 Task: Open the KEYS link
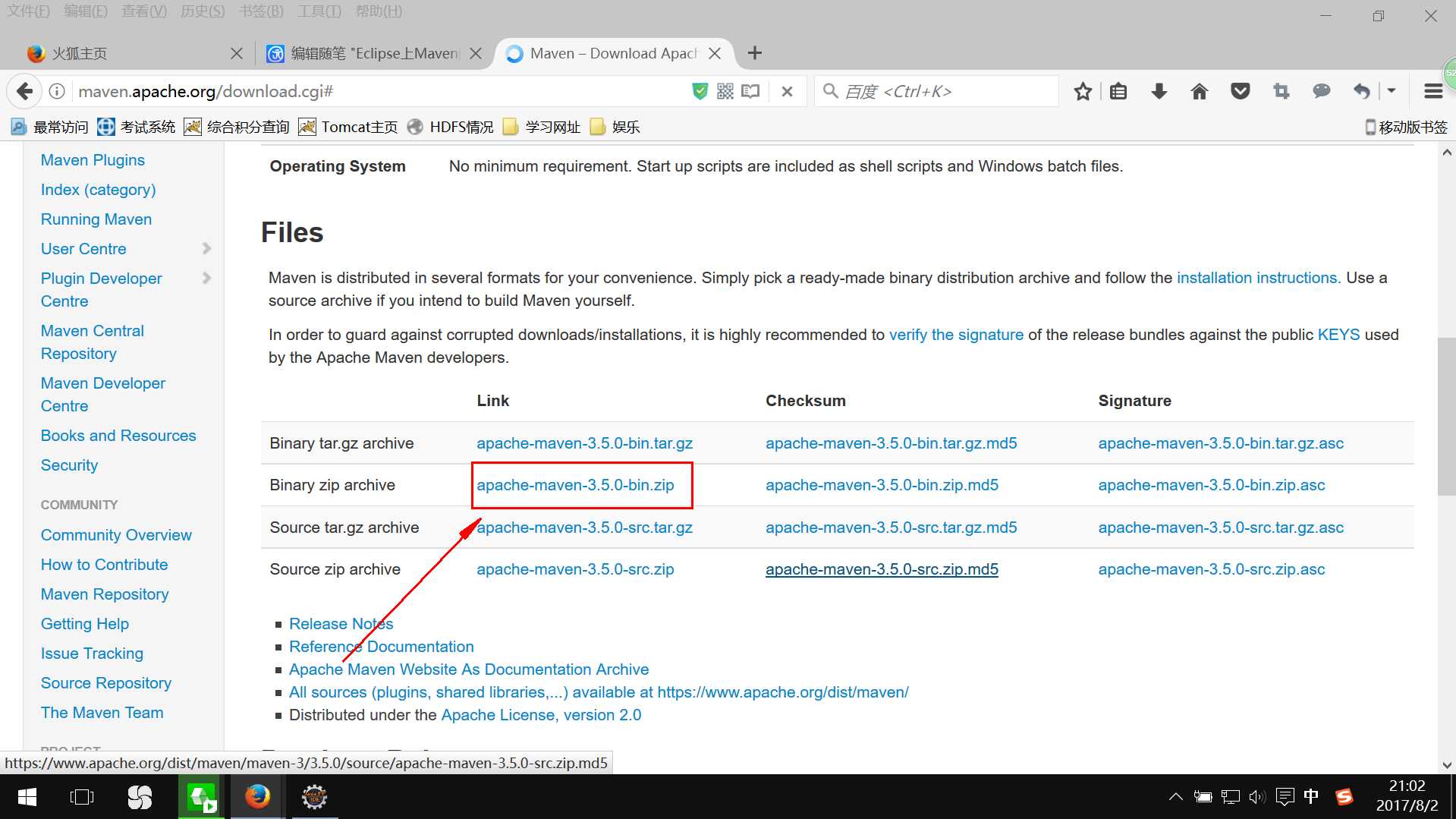(x=1338, y=335)
